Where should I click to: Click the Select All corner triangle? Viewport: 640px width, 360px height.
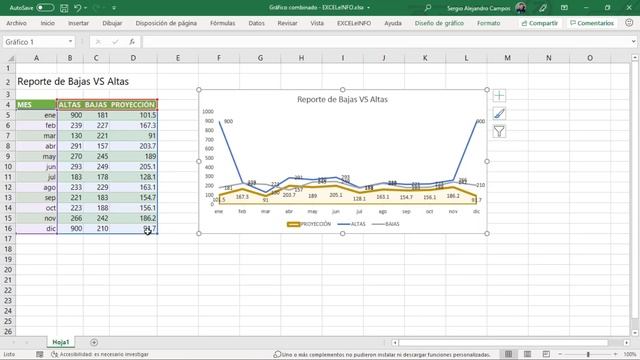click(x=10, y=58)
